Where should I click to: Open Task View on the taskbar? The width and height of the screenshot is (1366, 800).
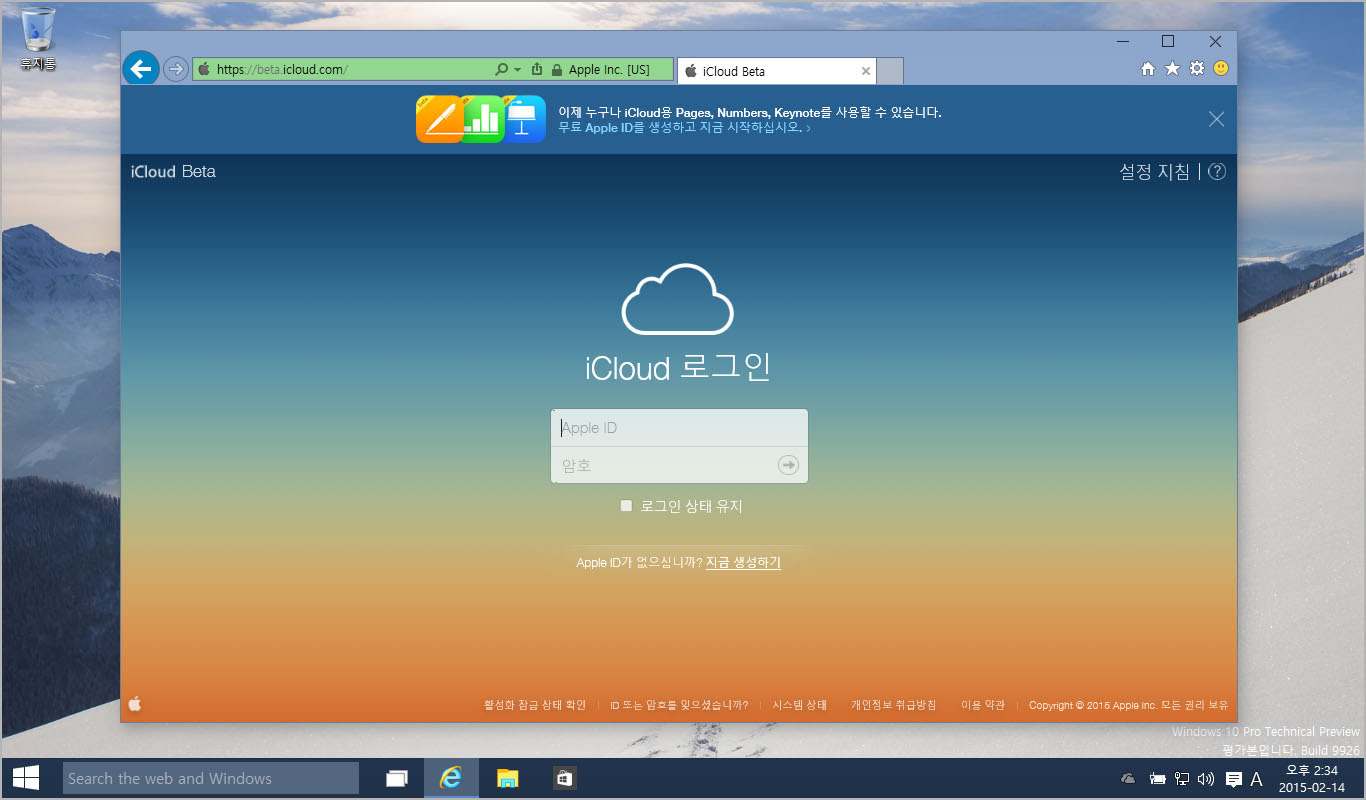click(x=397, y=778)
